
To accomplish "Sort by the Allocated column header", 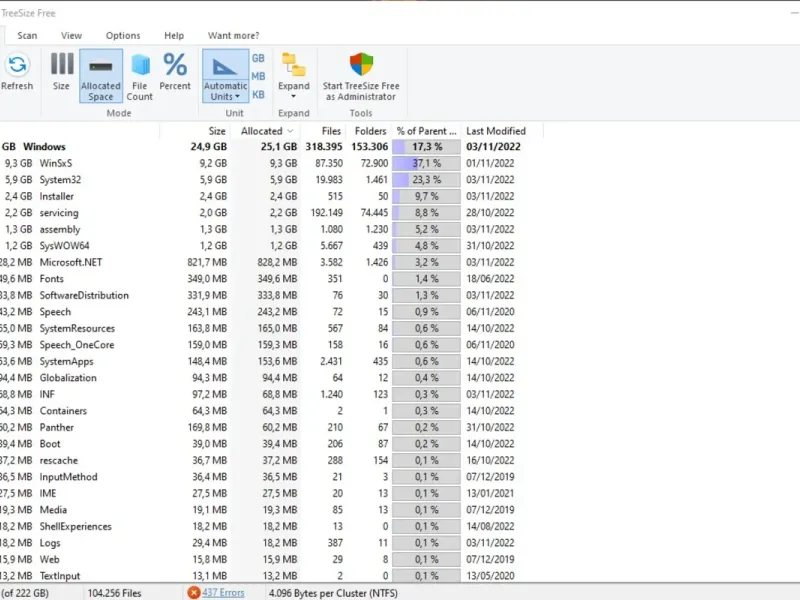I will pos(264,131).
